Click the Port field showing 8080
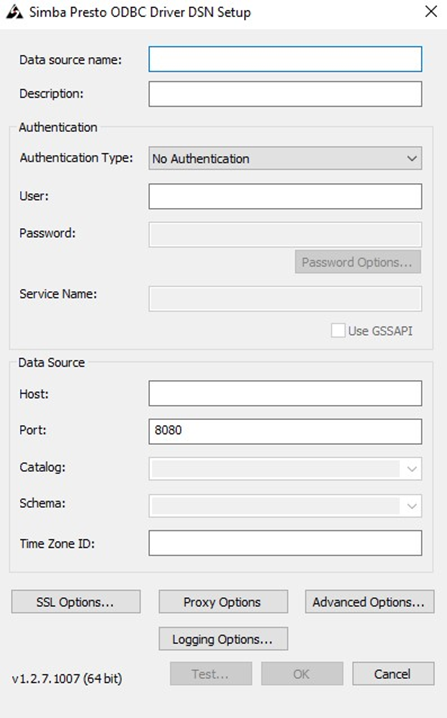Image resolution: width=447 pixels, height=718 pixels. tap(285, 431)
